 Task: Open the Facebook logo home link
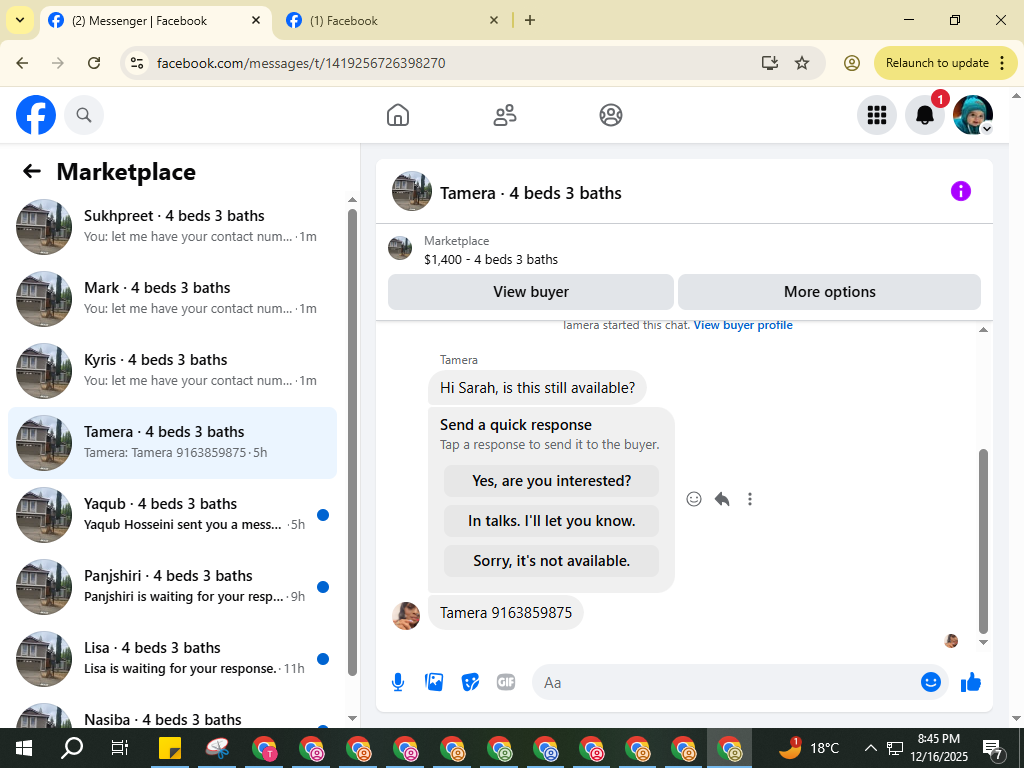[x=36, y=115]
